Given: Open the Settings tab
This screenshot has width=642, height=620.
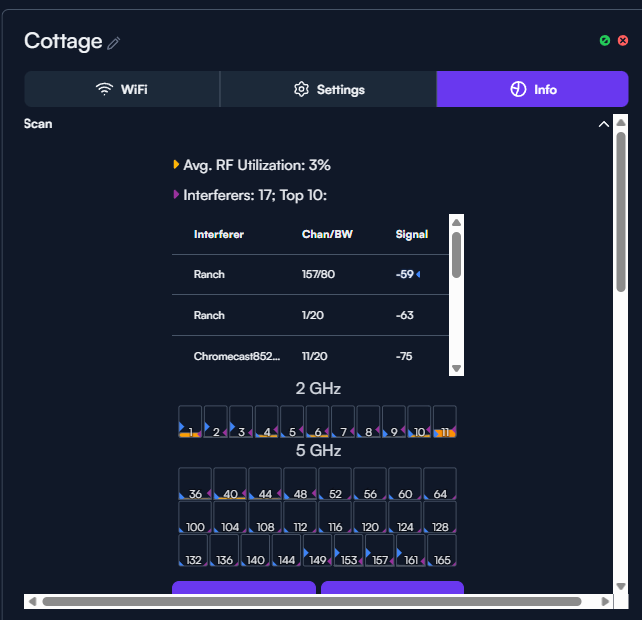Looking at the screenshot, I should tap(328, 89).
